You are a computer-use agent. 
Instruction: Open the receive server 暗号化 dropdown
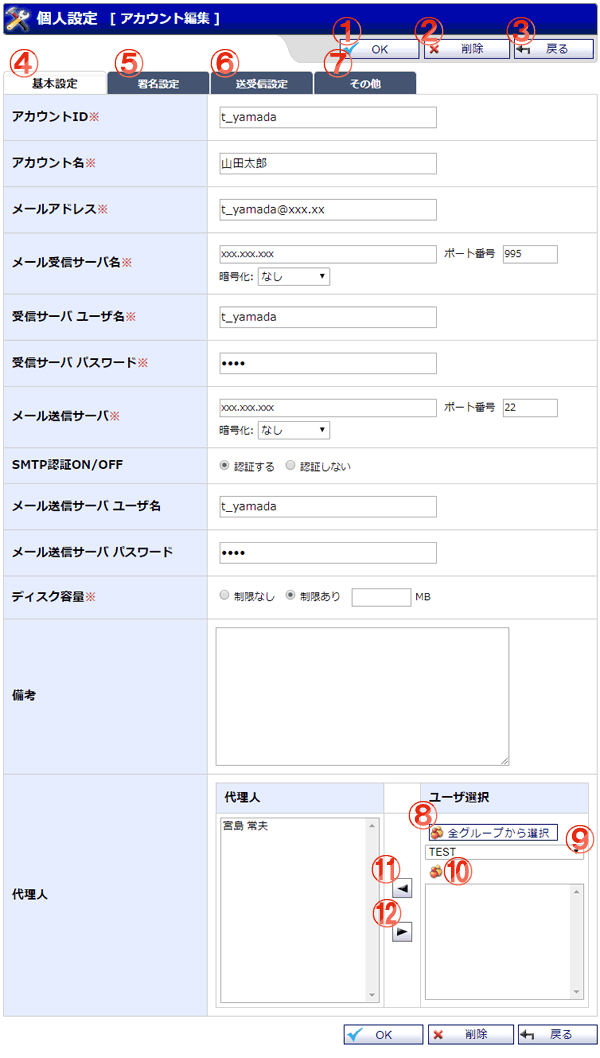(294, 277)
